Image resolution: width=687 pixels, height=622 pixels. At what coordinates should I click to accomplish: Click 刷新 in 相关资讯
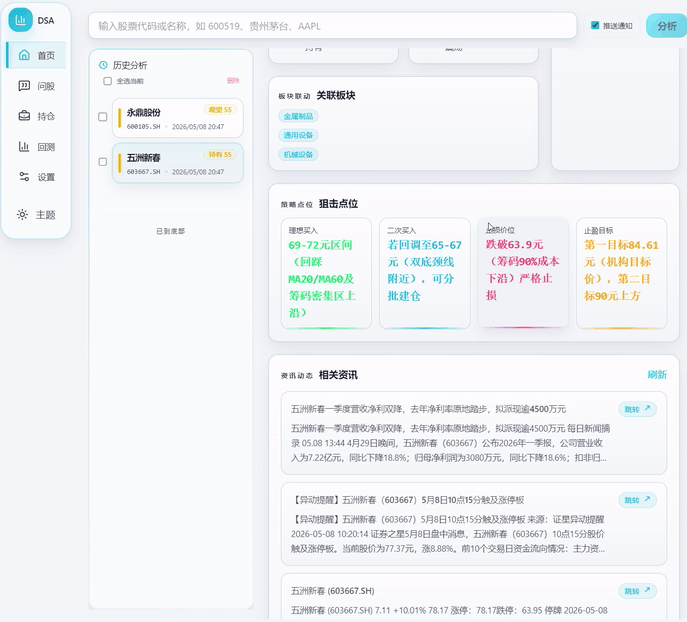[657, 375]
